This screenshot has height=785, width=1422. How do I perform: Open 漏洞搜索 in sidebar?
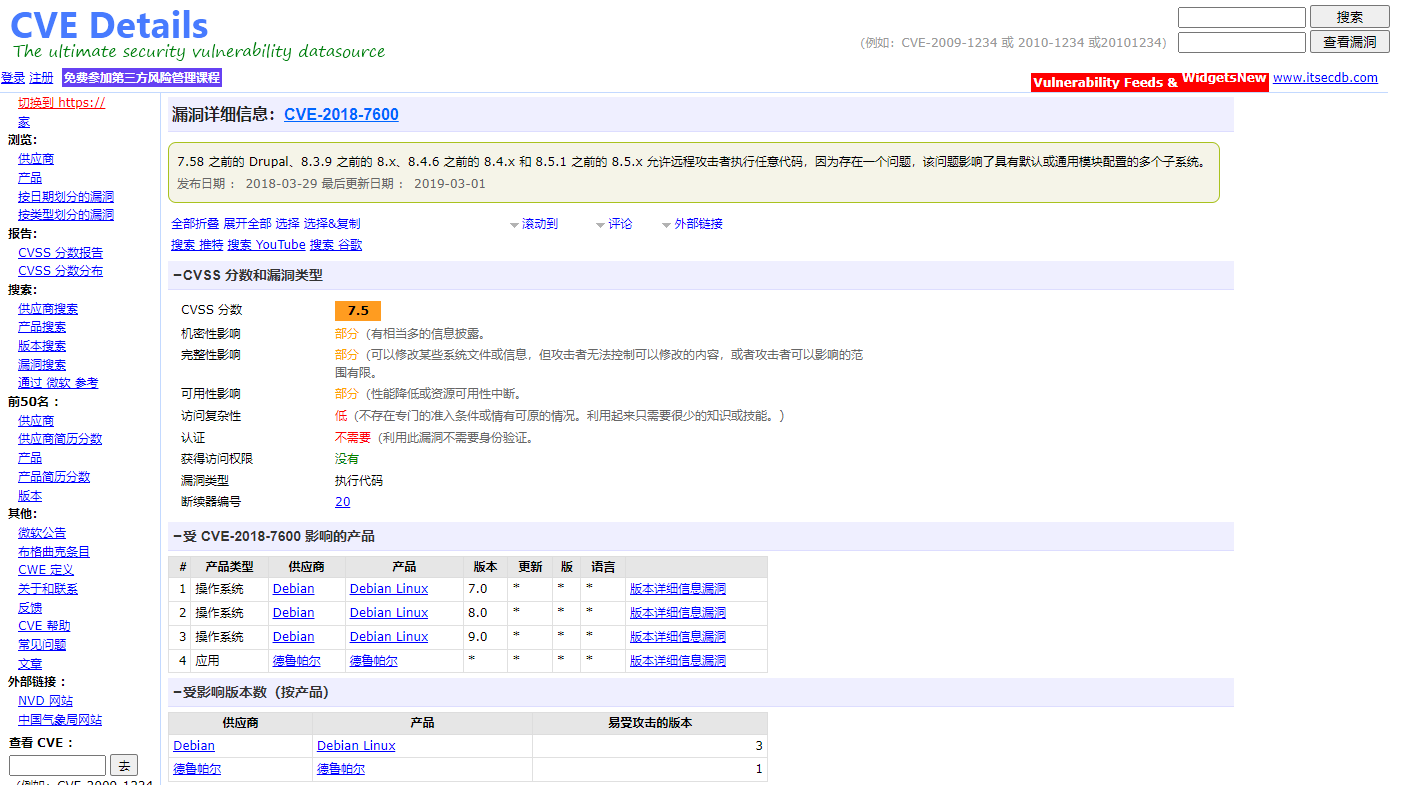click(42, 365)
